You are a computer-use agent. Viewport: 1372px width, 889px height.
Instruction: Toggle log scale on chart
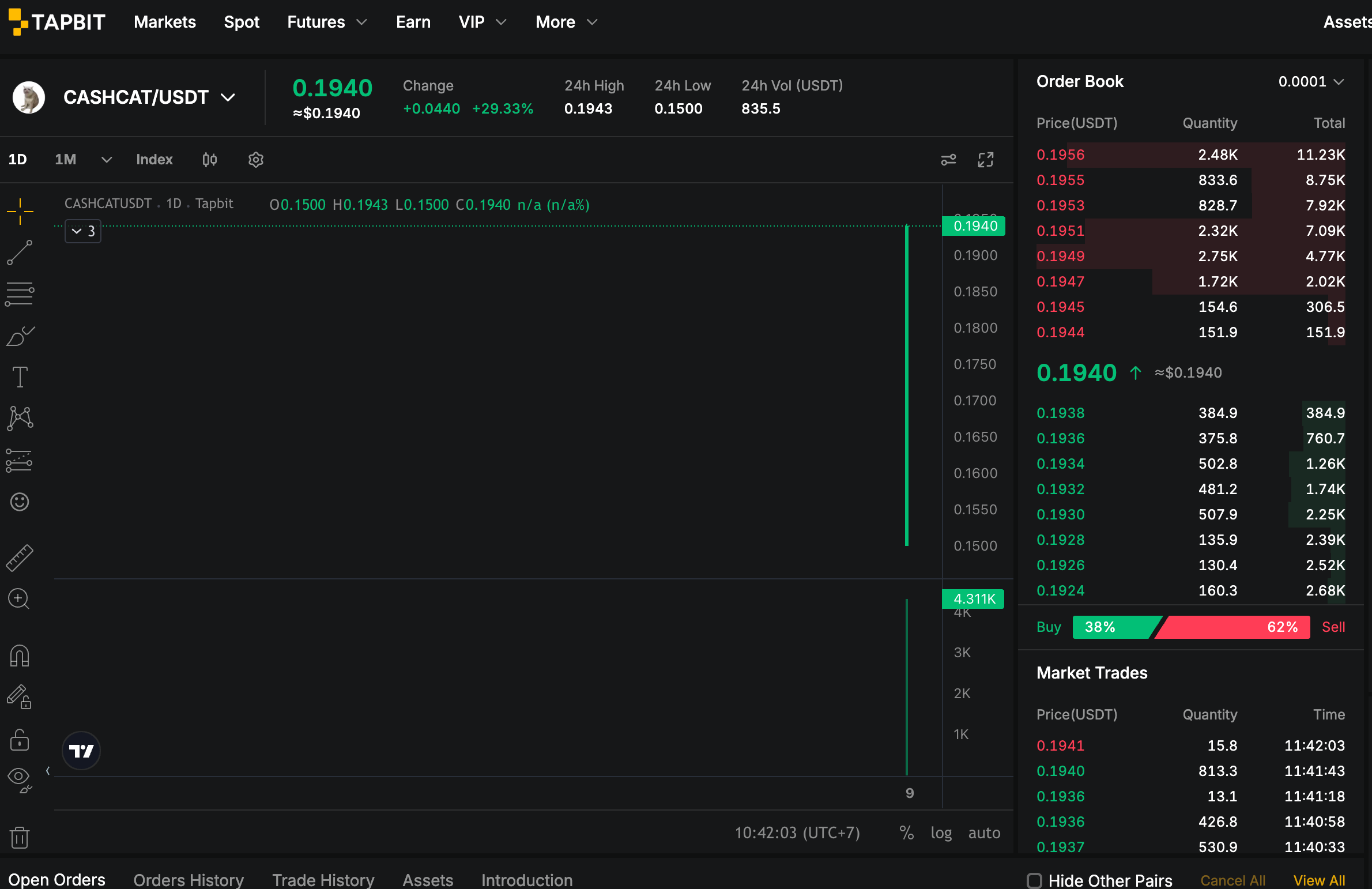pyautogui.click(x=941, y=833)
